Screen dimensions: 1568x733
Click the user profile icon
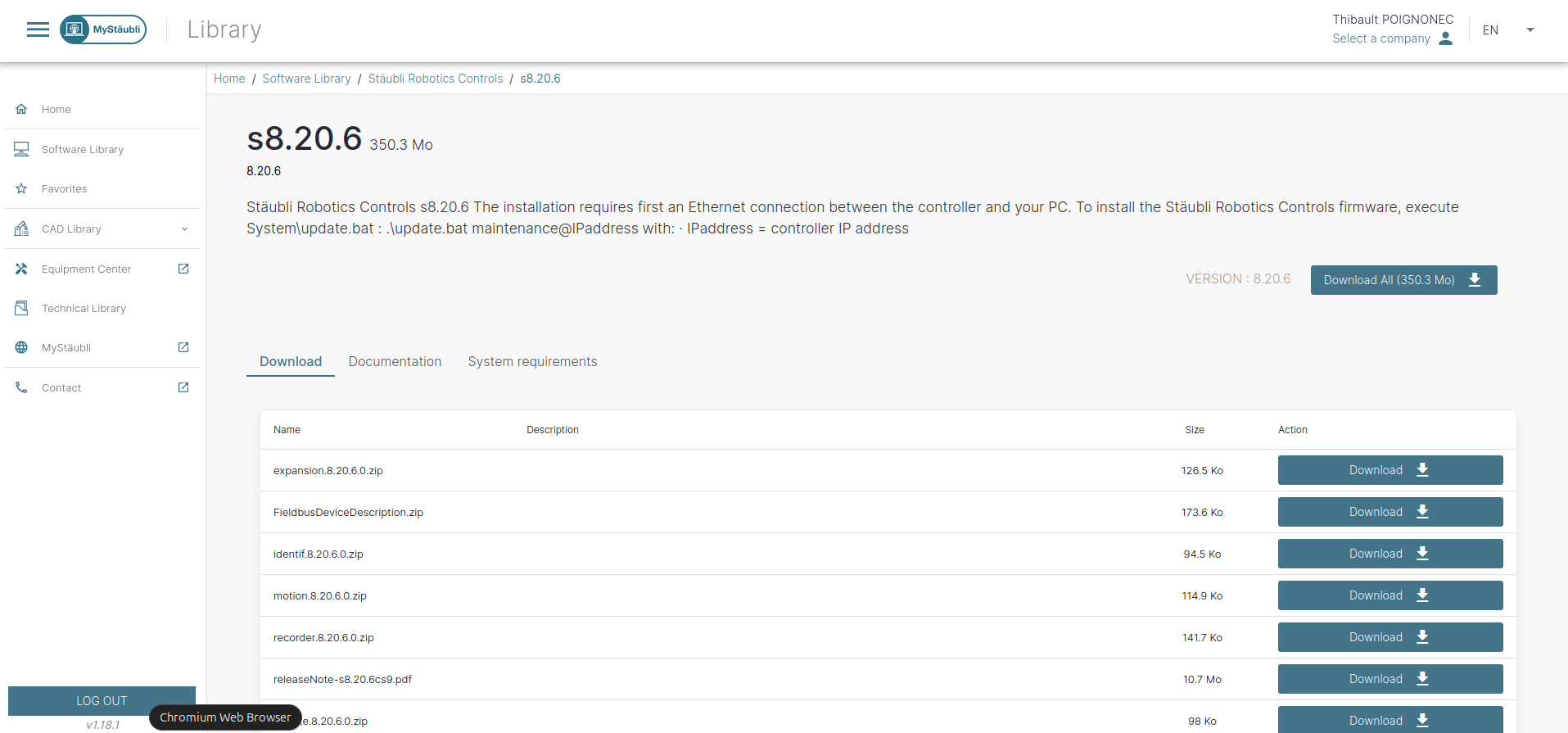[x=1445, y=38]
